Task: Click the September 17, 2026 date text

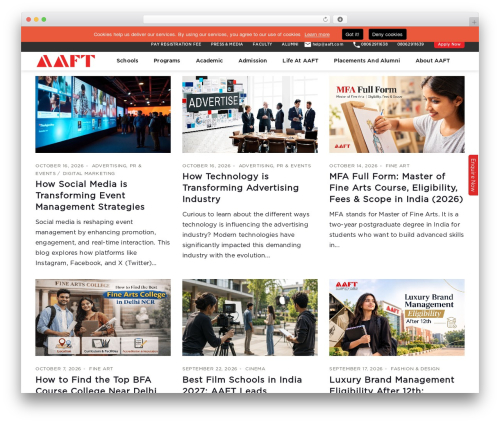Action: pyautogui.click(x=356, y=369)
